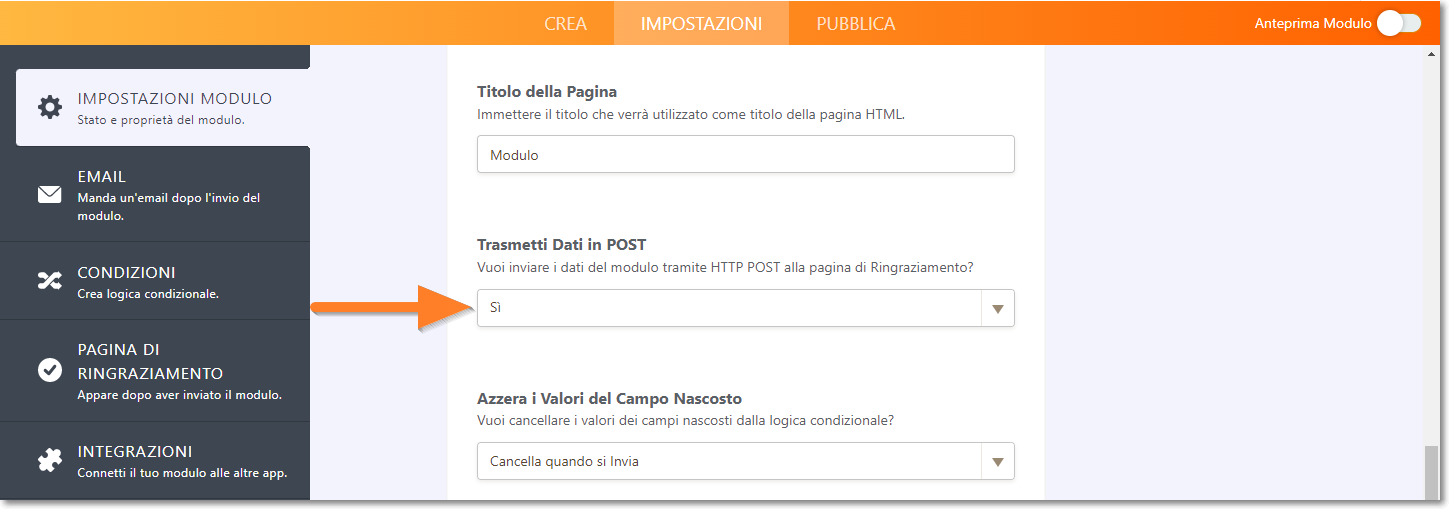This screenshot has width=1449, height=509.
Task: Click the gear icon for Impostazioni Modulo
Action: point(49,108)
